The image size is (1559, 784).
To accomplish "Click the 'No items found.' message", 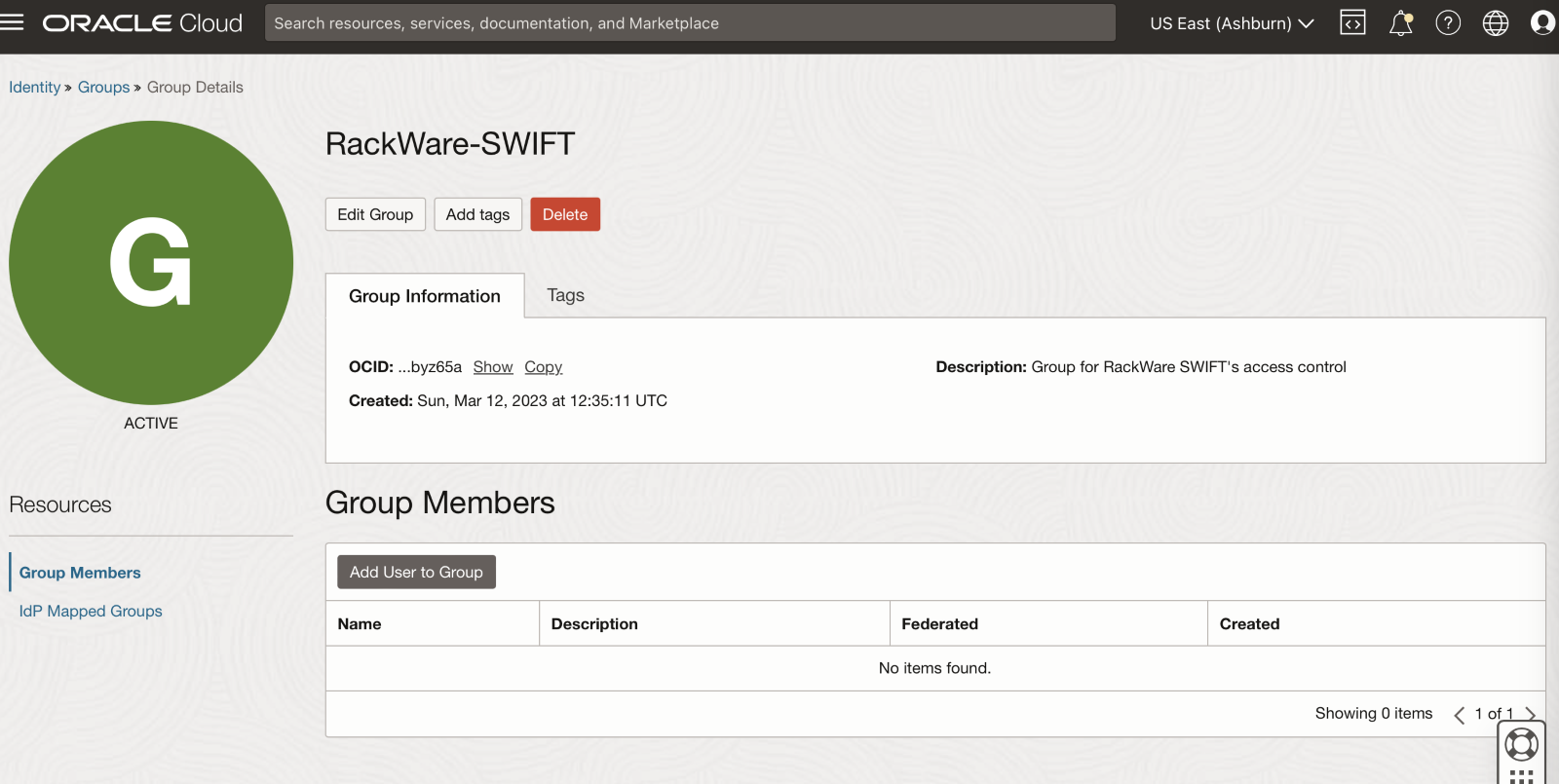I will pos(934,668).
